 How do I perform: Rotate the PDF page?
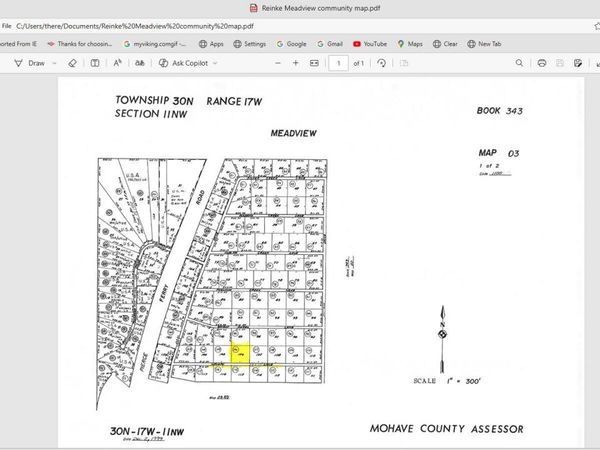(382, 63)
